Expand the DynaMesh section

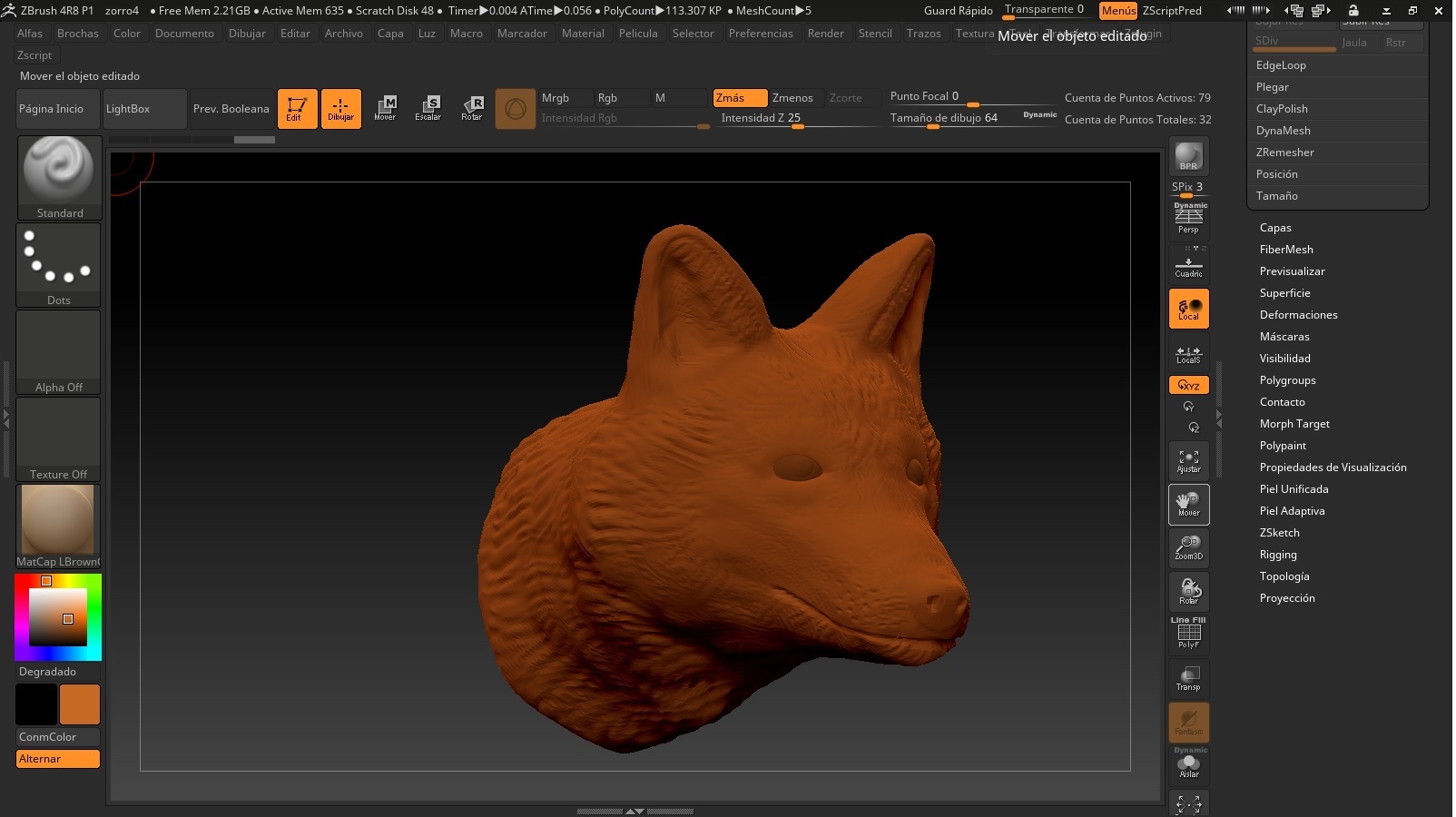pyautogui.click(x=1283, y=131)
